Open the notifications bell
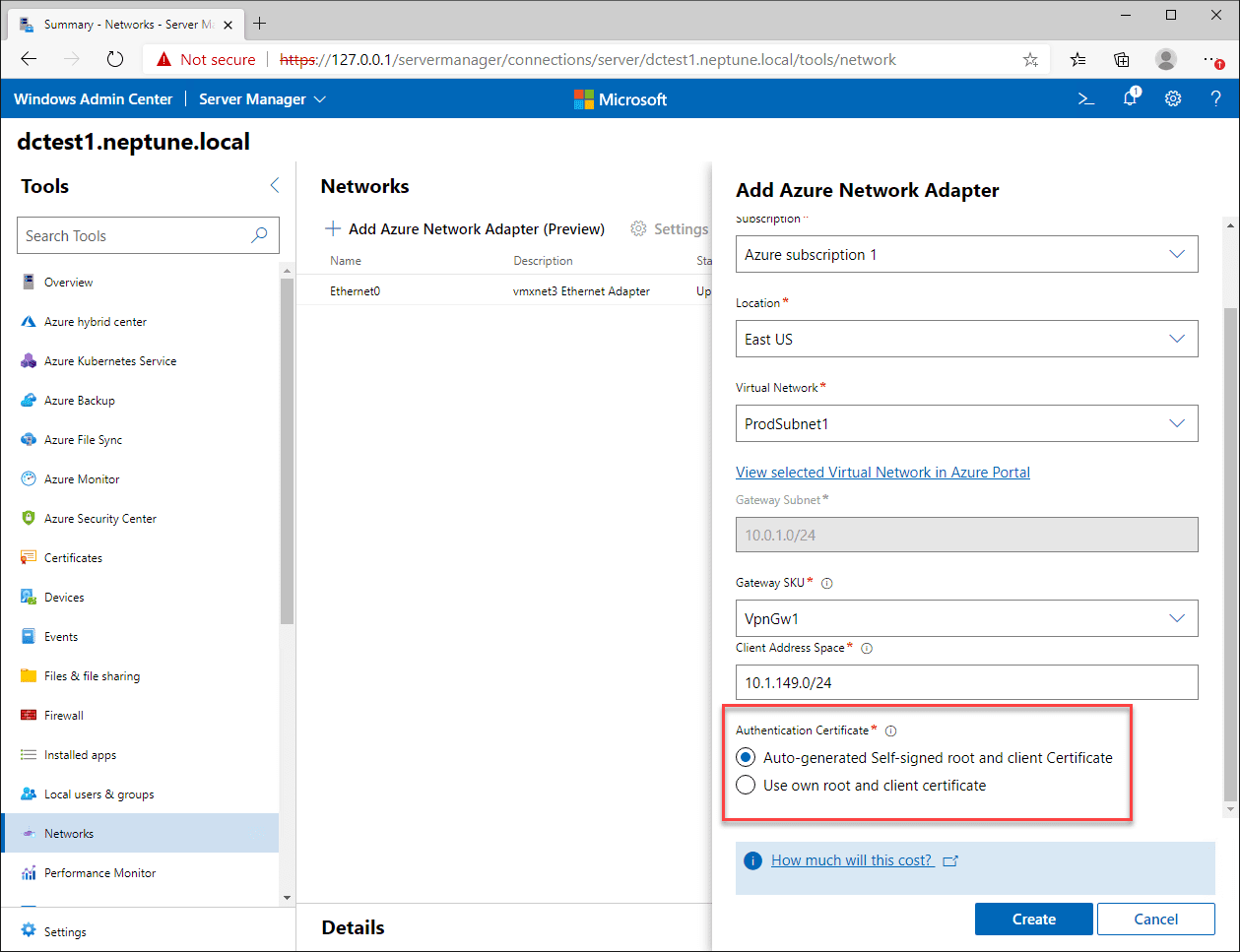The image size is (1240, 952). (x=1129, y=98)
